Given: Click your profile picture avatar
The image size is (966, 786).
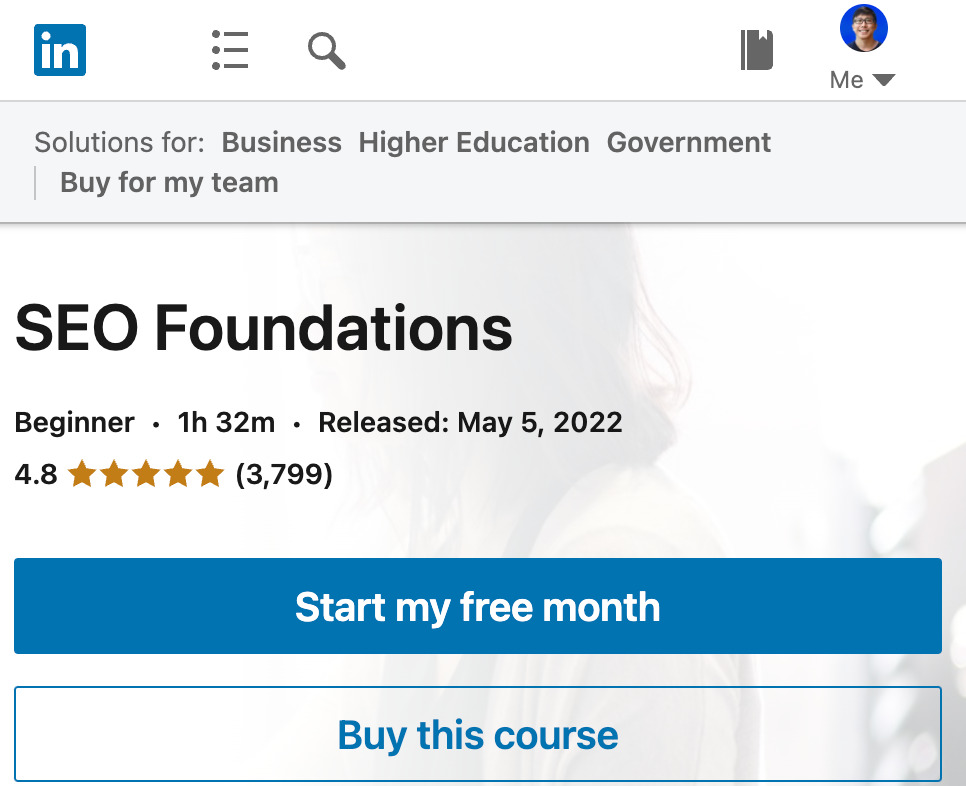Looking at the screenshot, I should 863,29.
